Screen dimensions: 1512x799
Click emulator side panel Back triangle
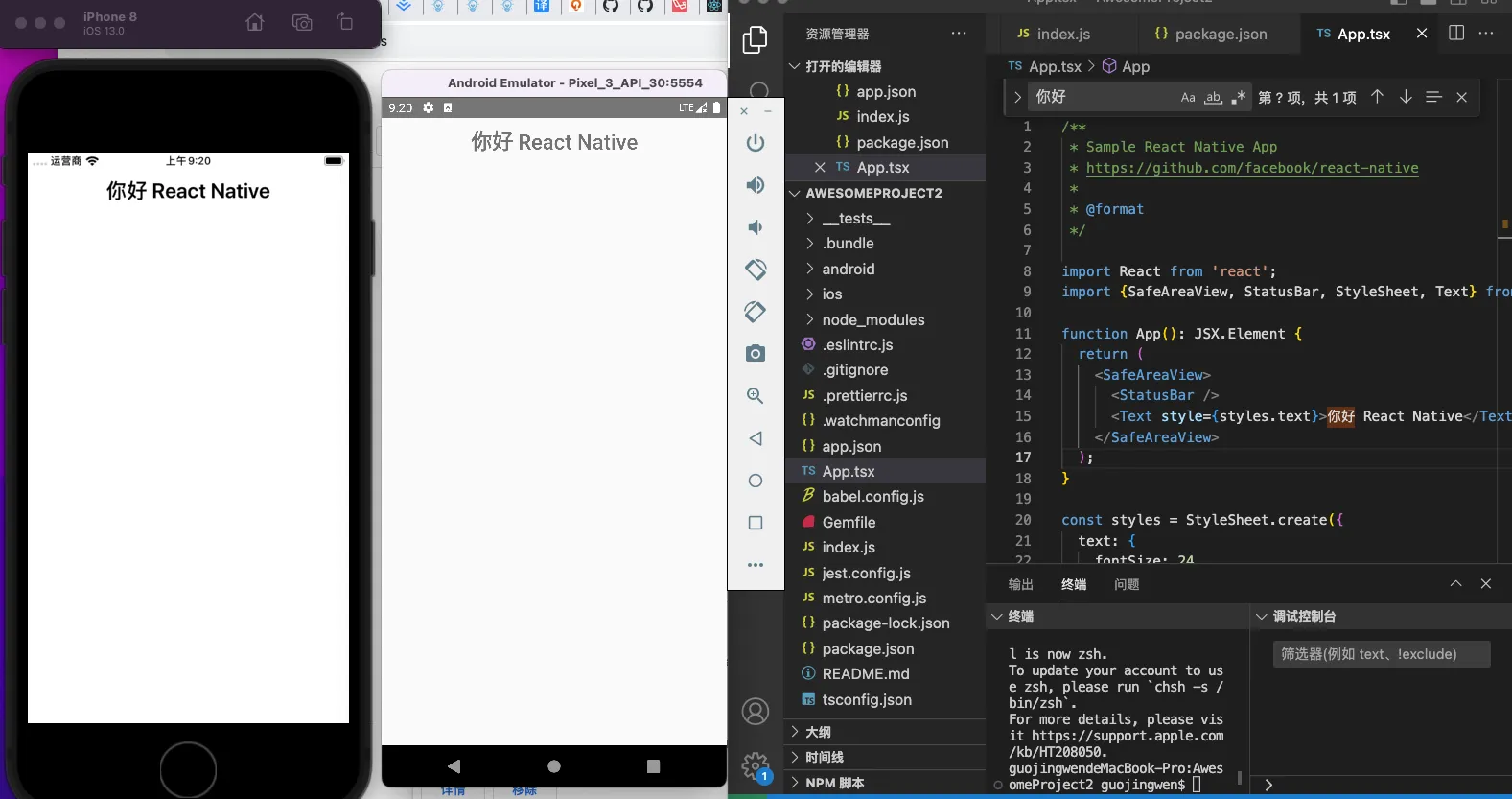tap(756, 438)
